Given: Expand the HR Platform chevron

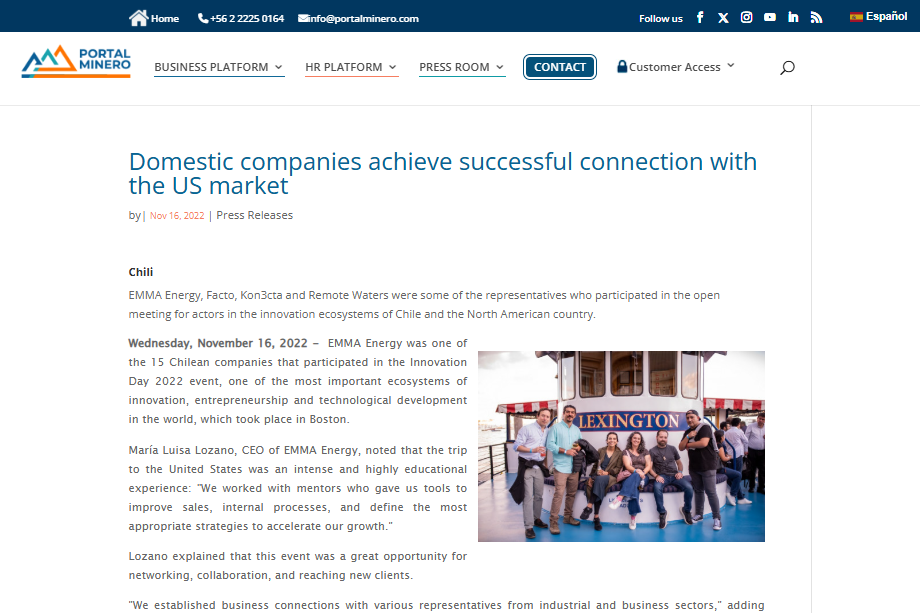Looking at the screenshot, I should pos(393,67).
